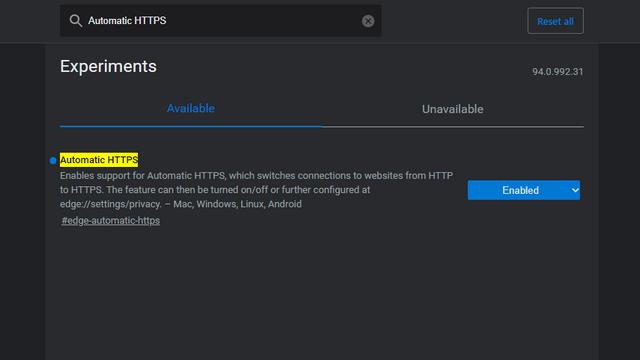This screenshot has height=360, width=640.
Task: Switch to the Available tab
Action: [191, 109]
